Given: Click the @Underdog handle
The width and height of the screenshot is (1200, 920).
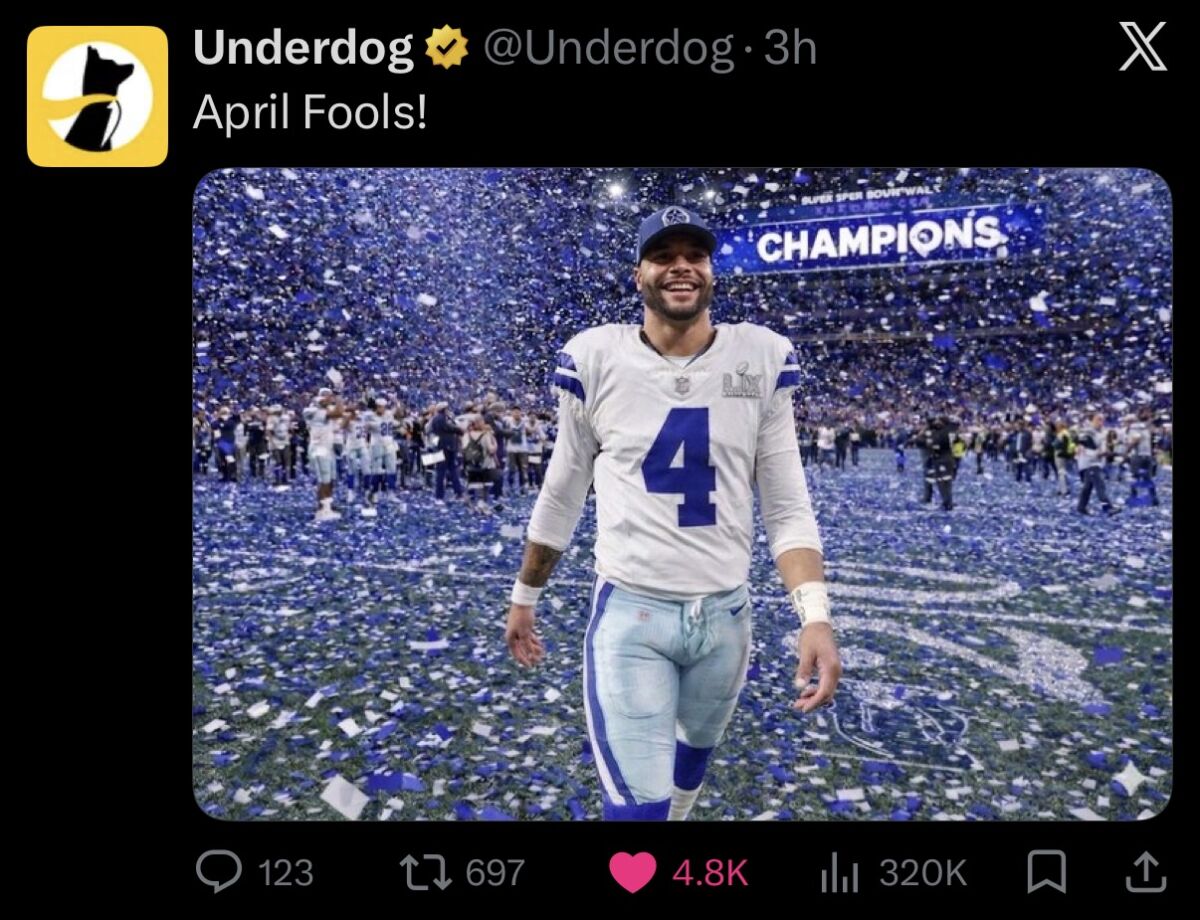Looking at the screenshot, I should (x=608, y=49).
